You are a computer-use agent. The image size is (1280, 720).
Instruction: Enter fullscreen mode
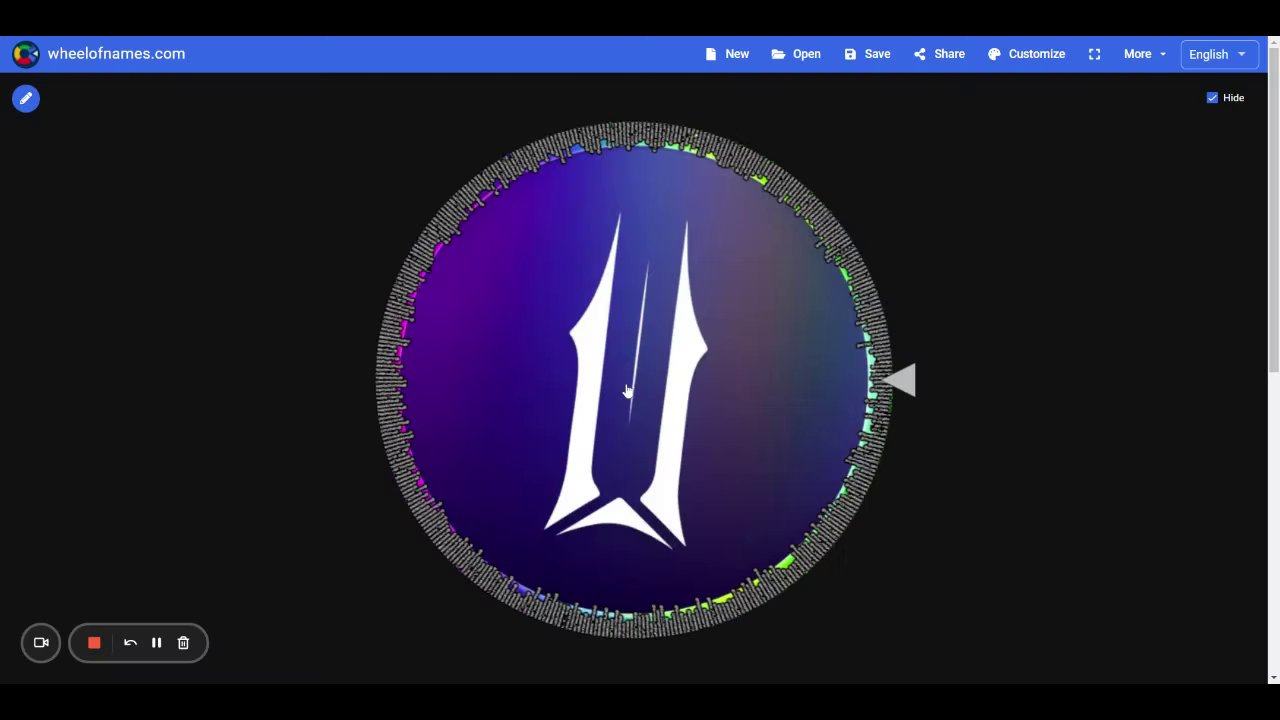[x=1094, y=54]
